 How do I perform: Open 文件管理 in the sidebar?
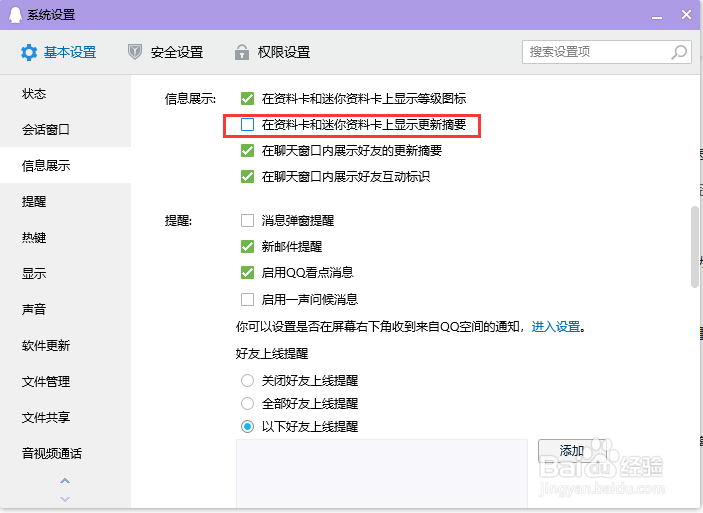[x=65, y=381]
